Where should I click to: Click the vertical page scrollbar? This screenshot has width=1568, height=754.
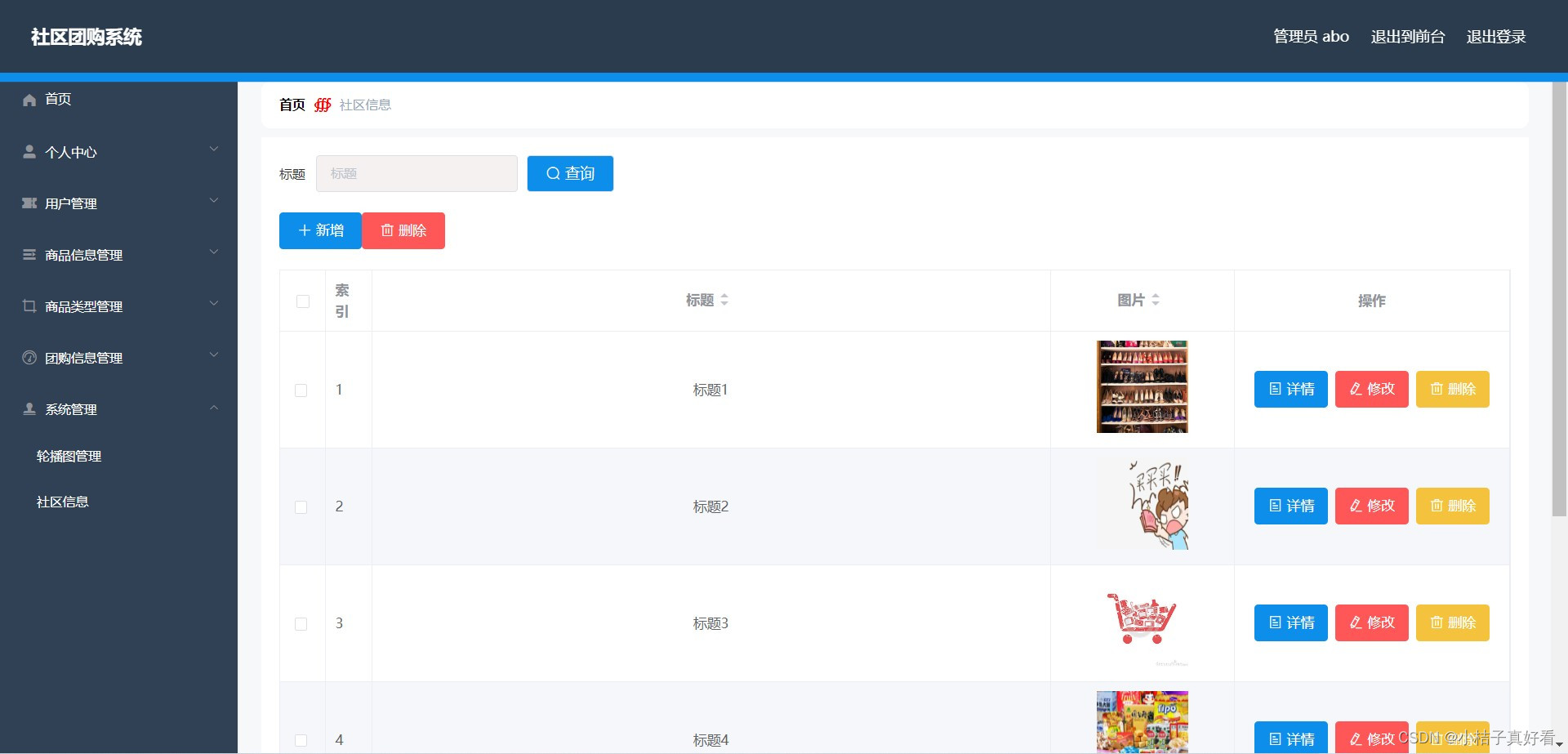click(1559, 299)
